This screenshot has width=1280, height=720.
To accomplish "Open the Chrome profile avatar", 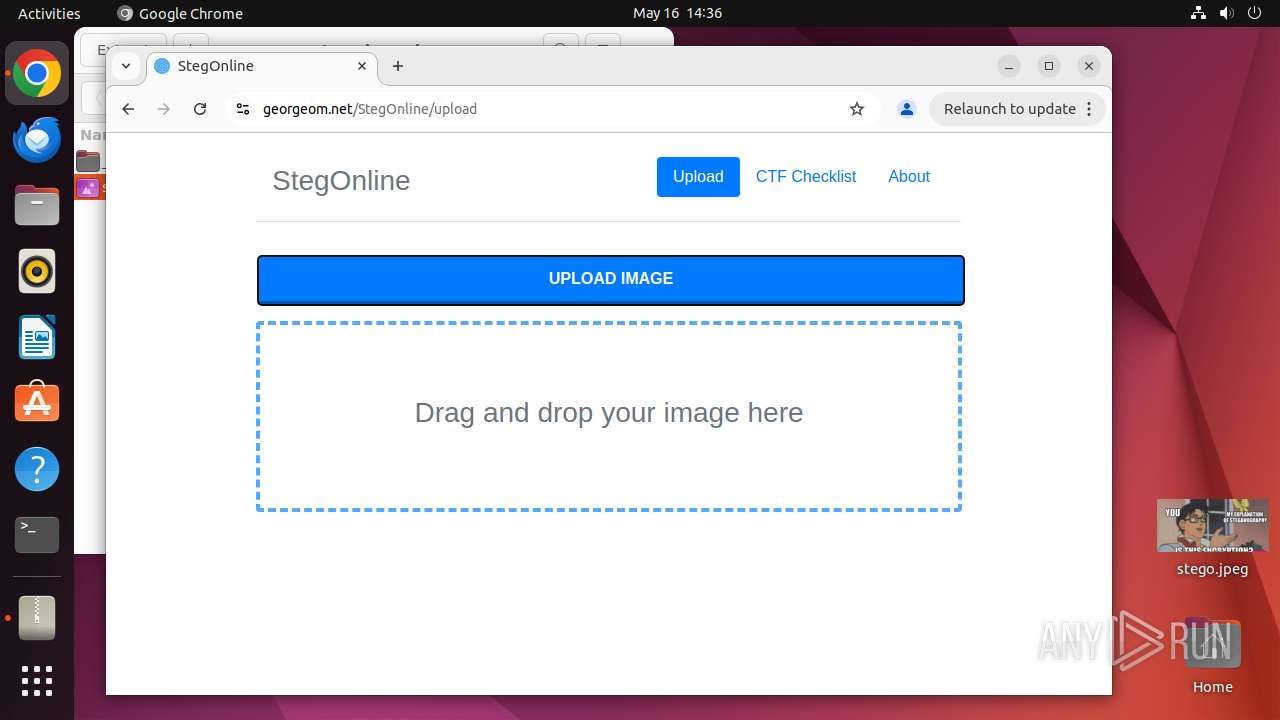I will 907,109.
